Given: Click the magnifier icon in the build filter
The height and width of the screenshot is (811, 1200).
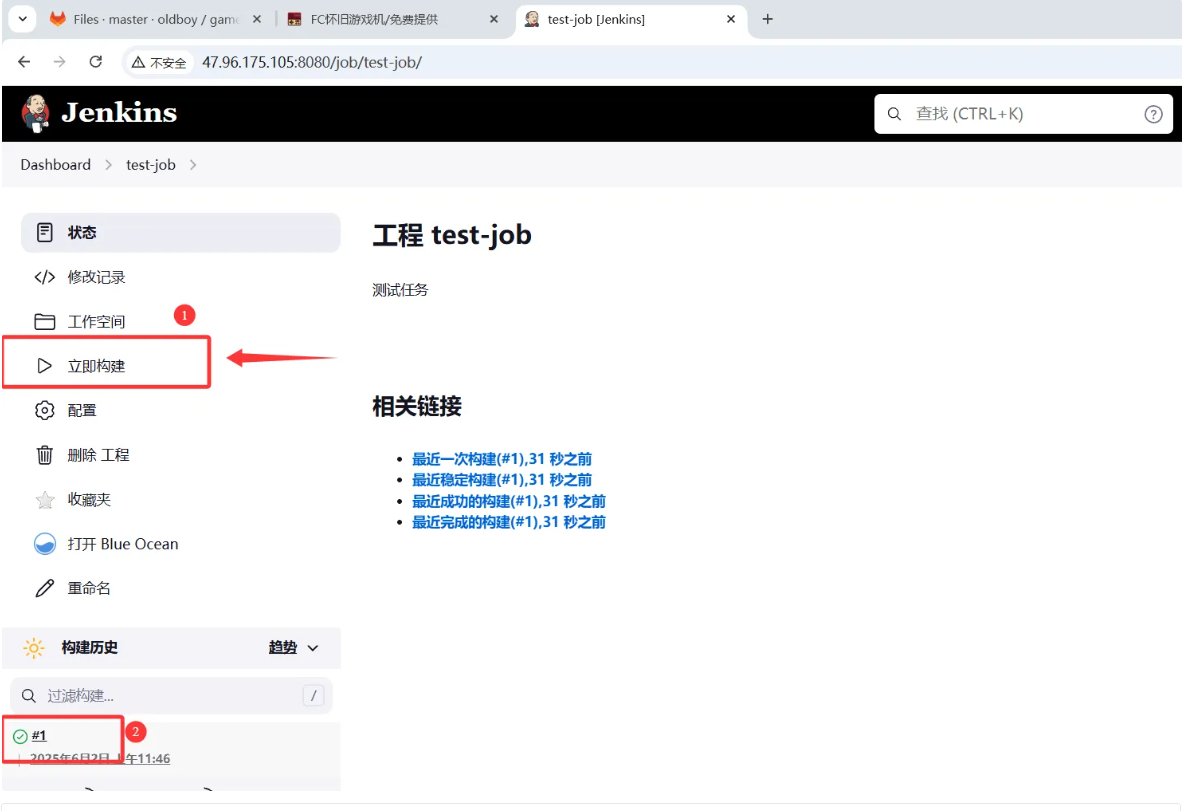Looking at the screenshot, I should (29, 695).
